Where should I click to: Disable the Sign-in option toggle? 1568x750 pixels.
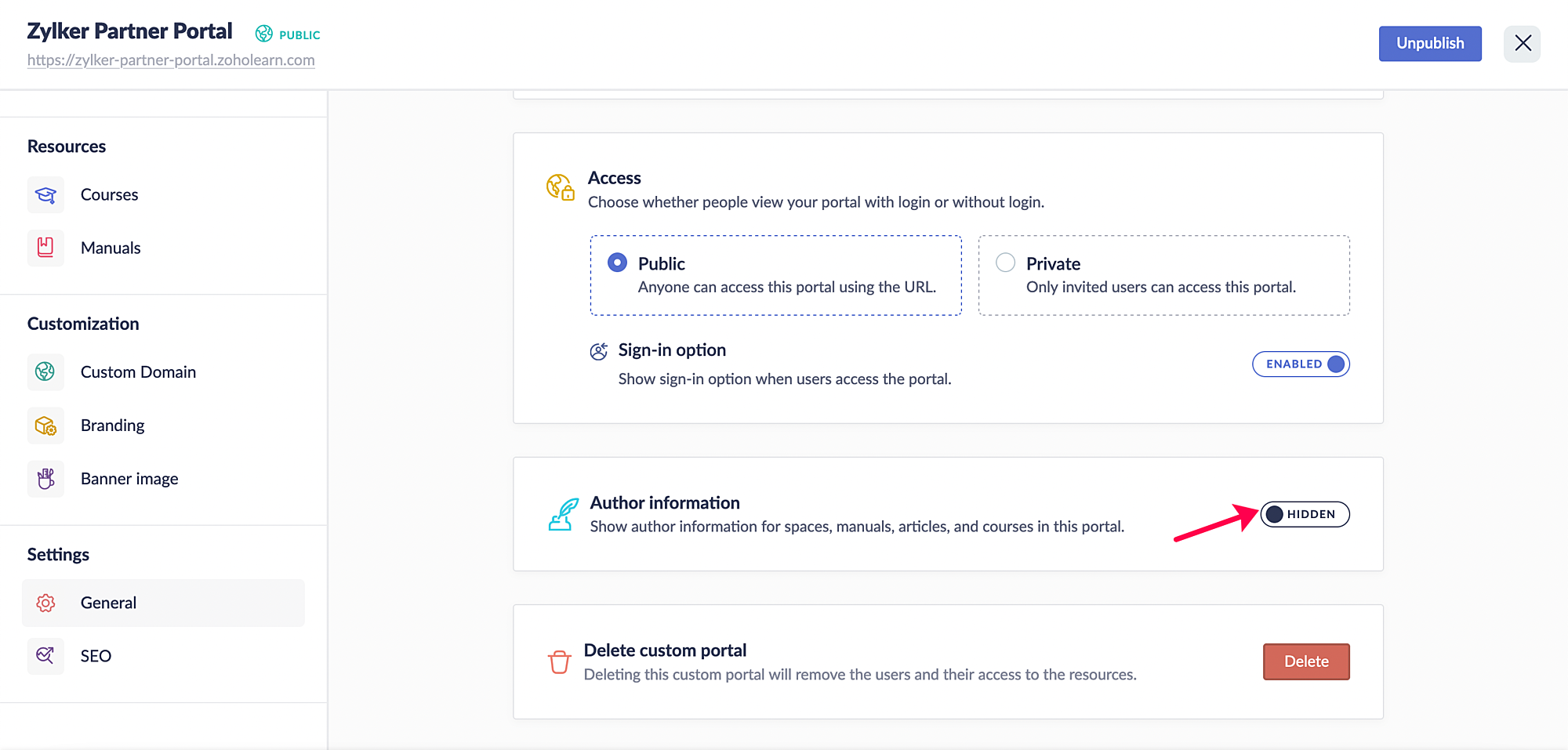pyautogui.click(x=1301, y=364)
